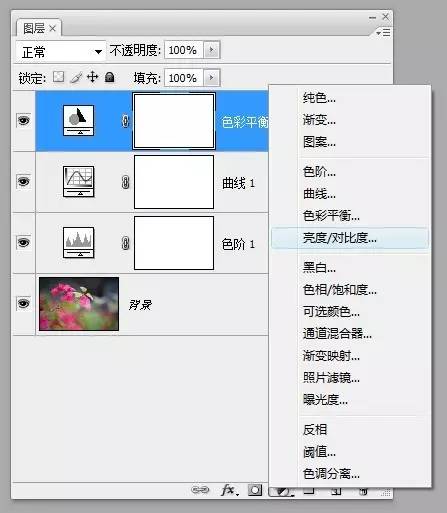Choose 可选颜色... from the menu

coord(350,312)
